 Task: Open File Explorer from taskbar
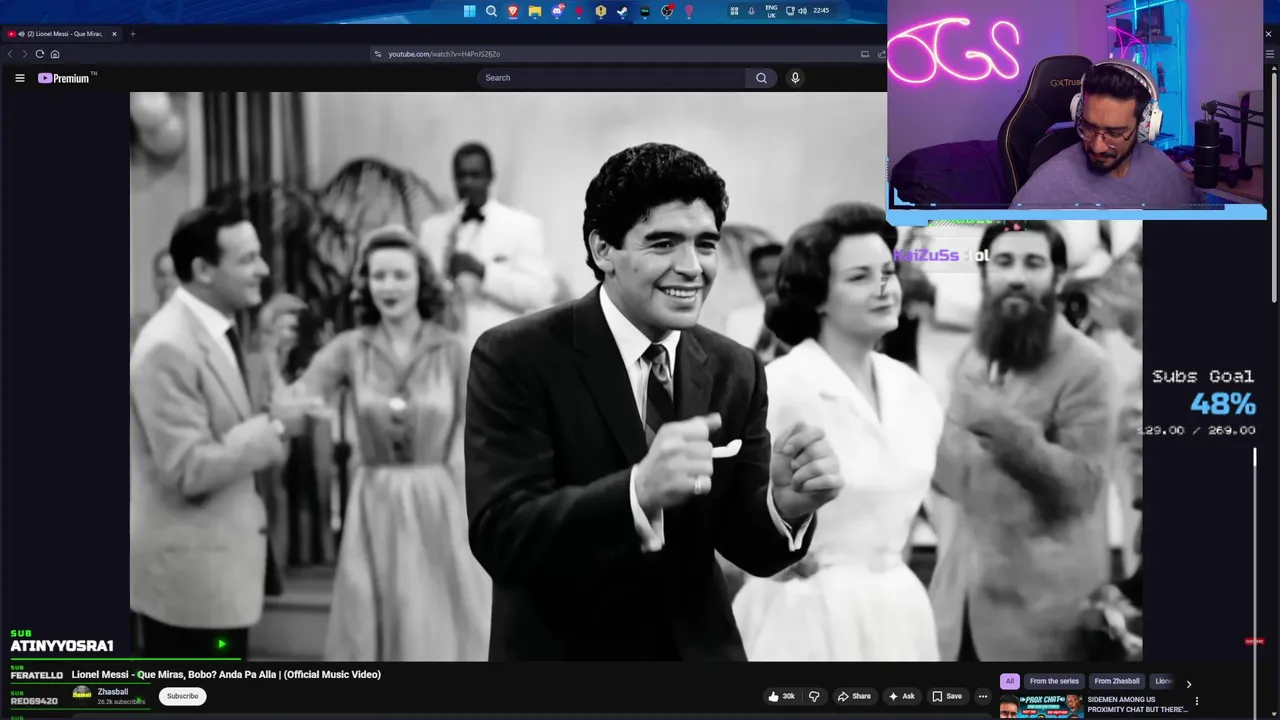tap(535, 11)
